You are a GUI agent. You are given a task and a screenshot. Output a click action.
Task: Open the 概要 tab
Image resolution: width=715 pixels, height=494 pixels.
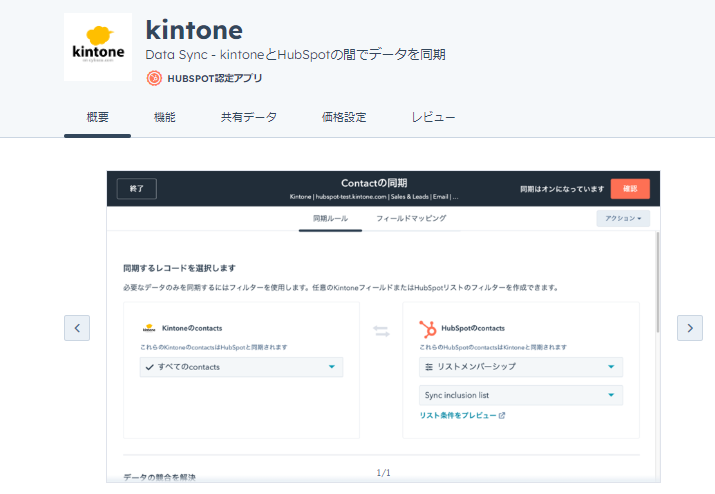click(98, 117)
